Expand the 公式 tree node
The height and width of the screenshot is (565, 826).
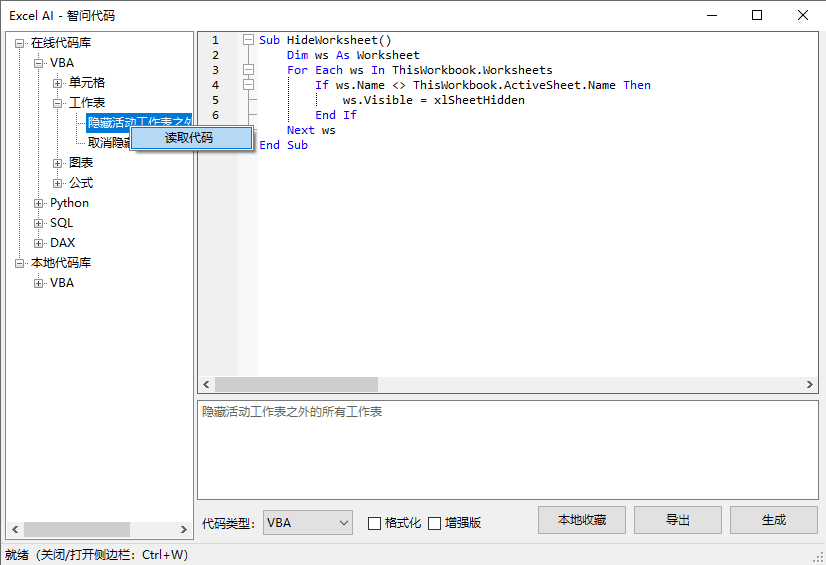57,183
